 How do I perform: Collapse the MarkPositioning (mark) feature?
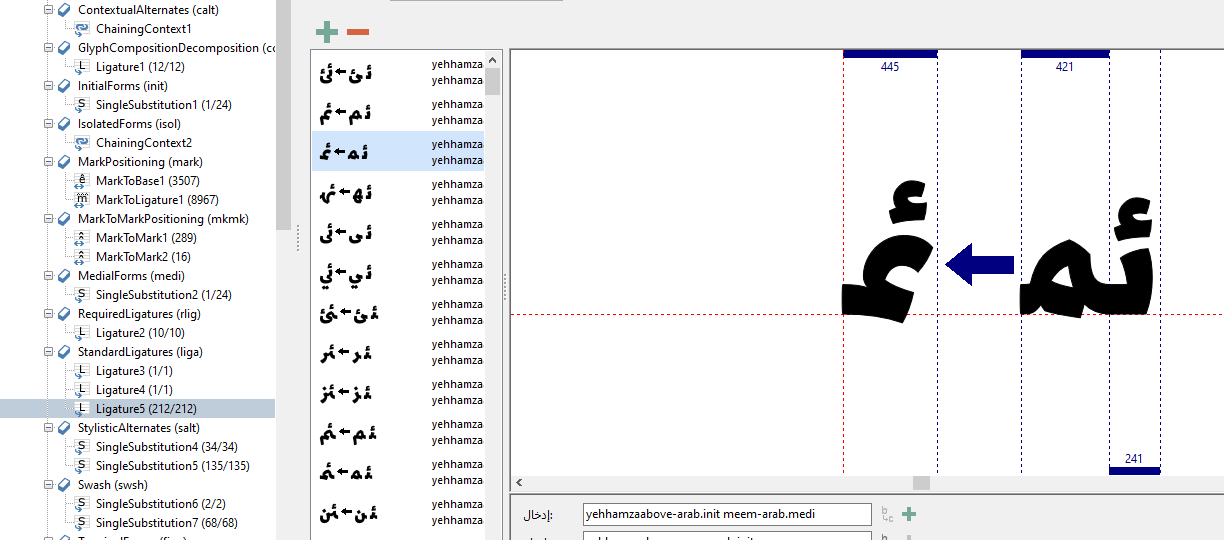click(50, 162)
